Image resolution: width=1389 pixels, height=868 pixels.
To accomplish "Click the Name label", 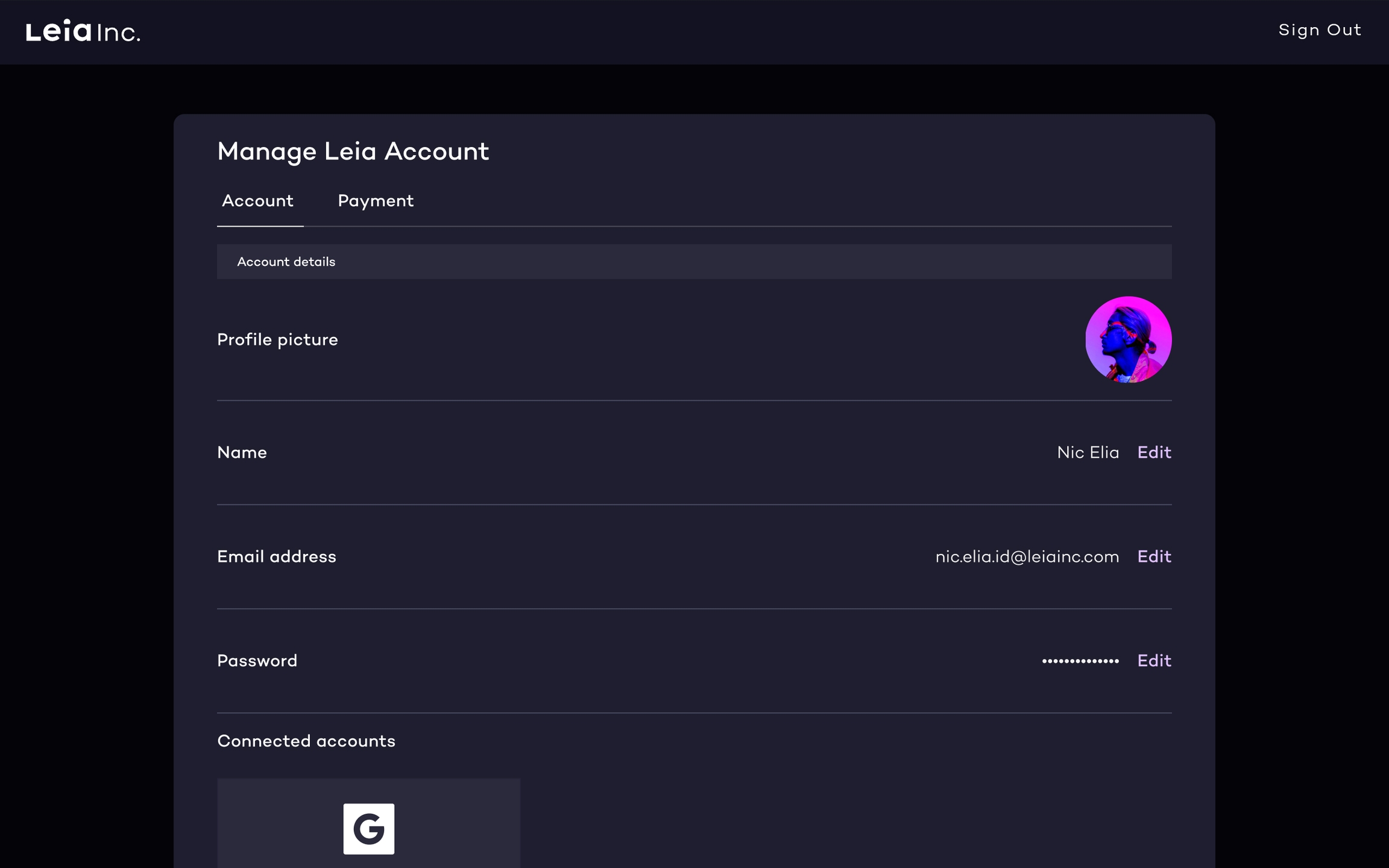I will click(242, 453).
